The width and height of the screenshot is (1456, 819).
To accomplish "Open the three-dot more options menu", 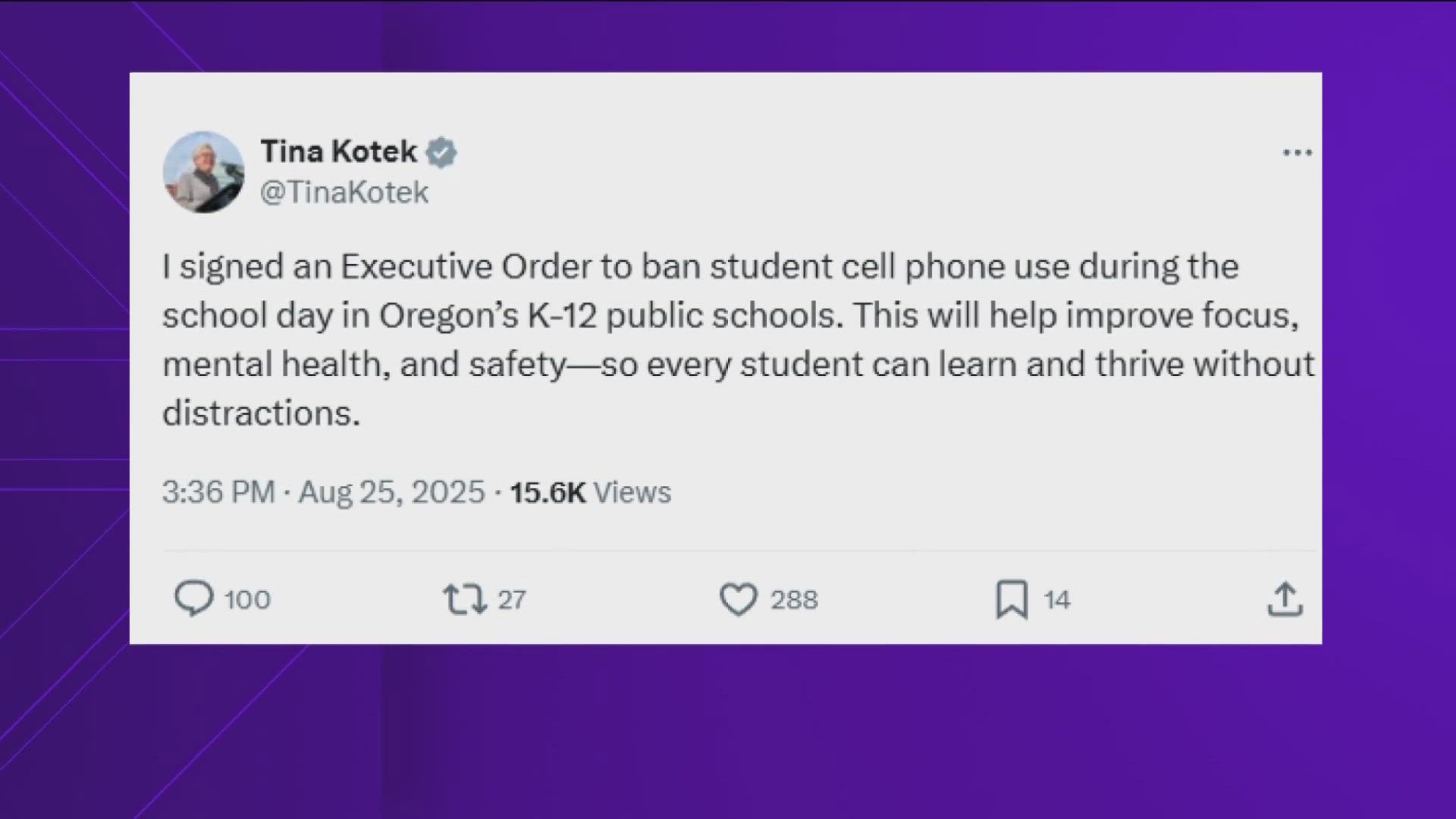I will [1297, 153].
